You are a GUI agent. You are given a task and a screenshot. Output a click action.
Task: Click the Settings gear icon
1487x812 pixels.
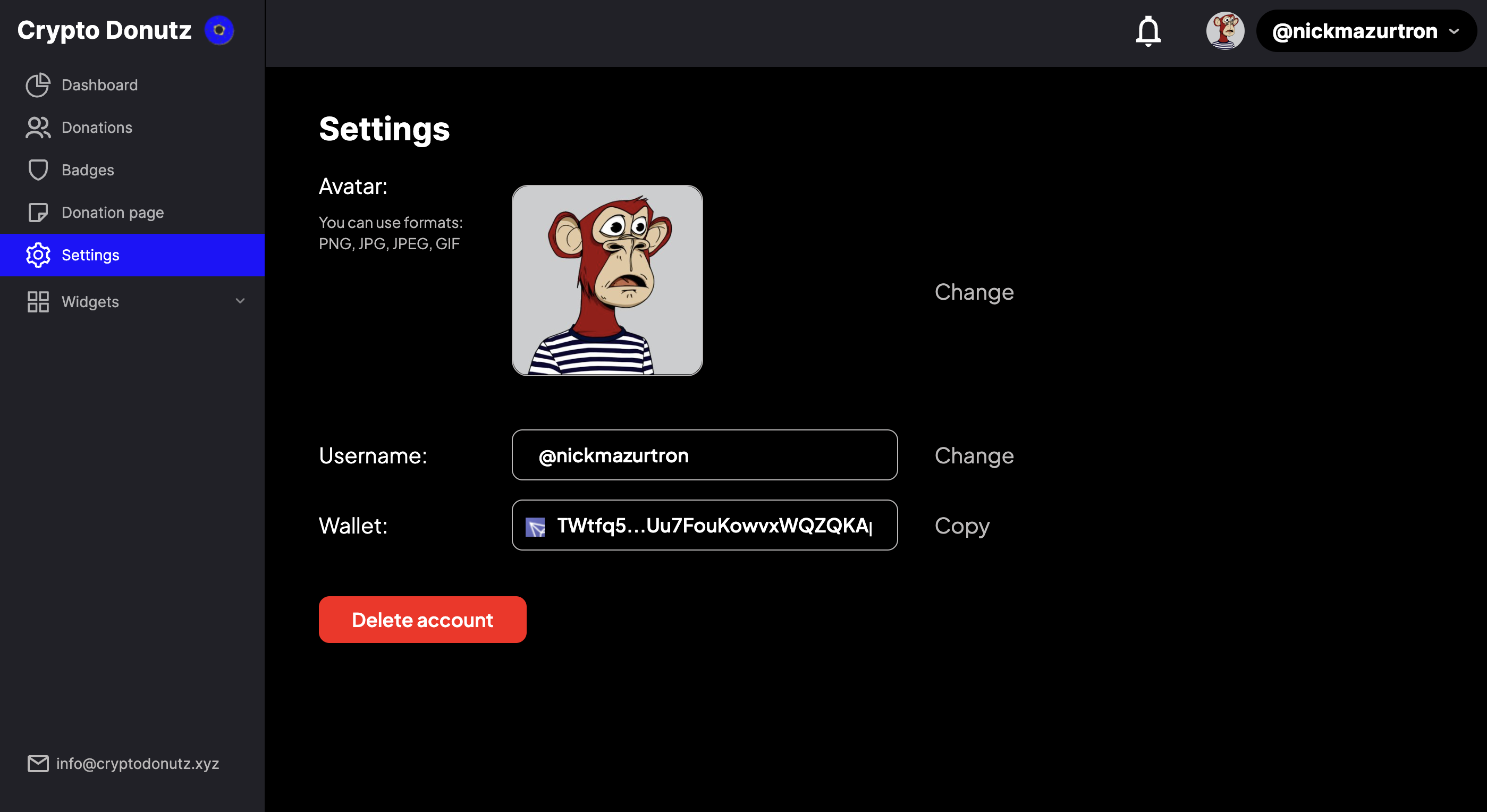pos(38,255)
